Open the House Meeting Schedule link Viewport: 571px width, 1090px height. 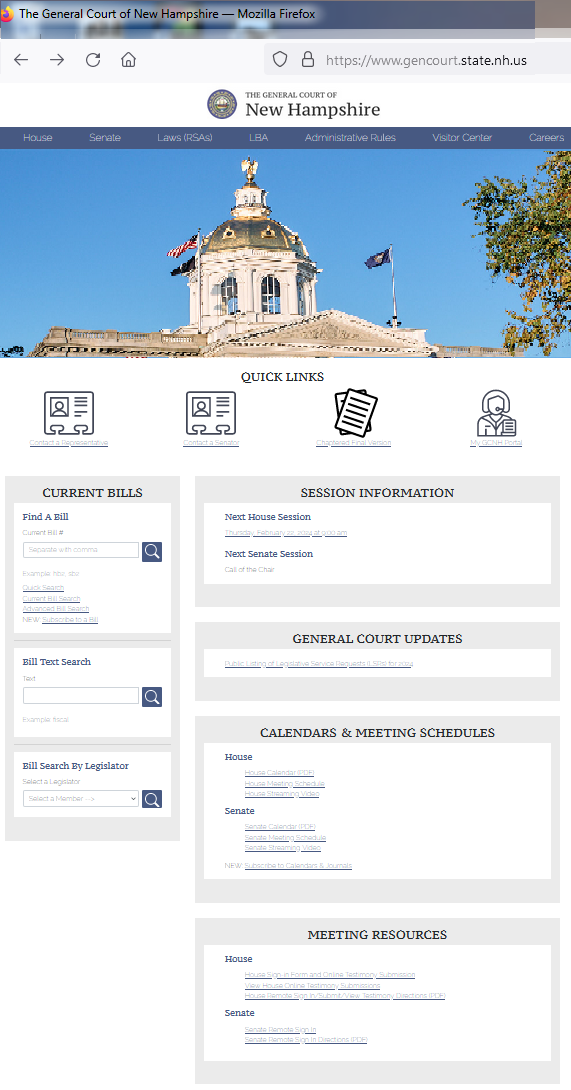pyautogui.click(x=284, y=783)
